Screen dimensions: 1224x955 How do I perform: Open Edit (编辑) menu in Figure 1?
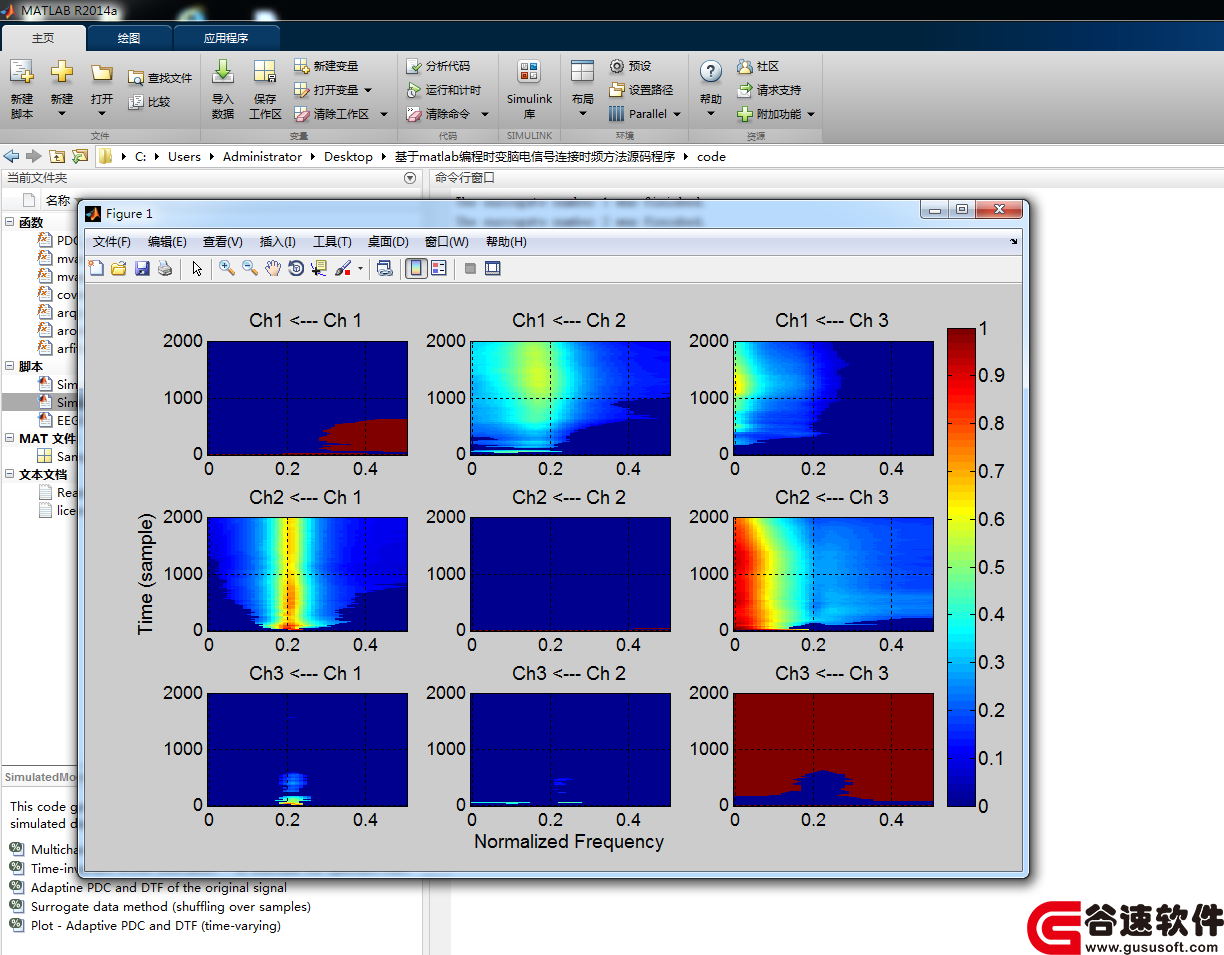coord(167,242)
